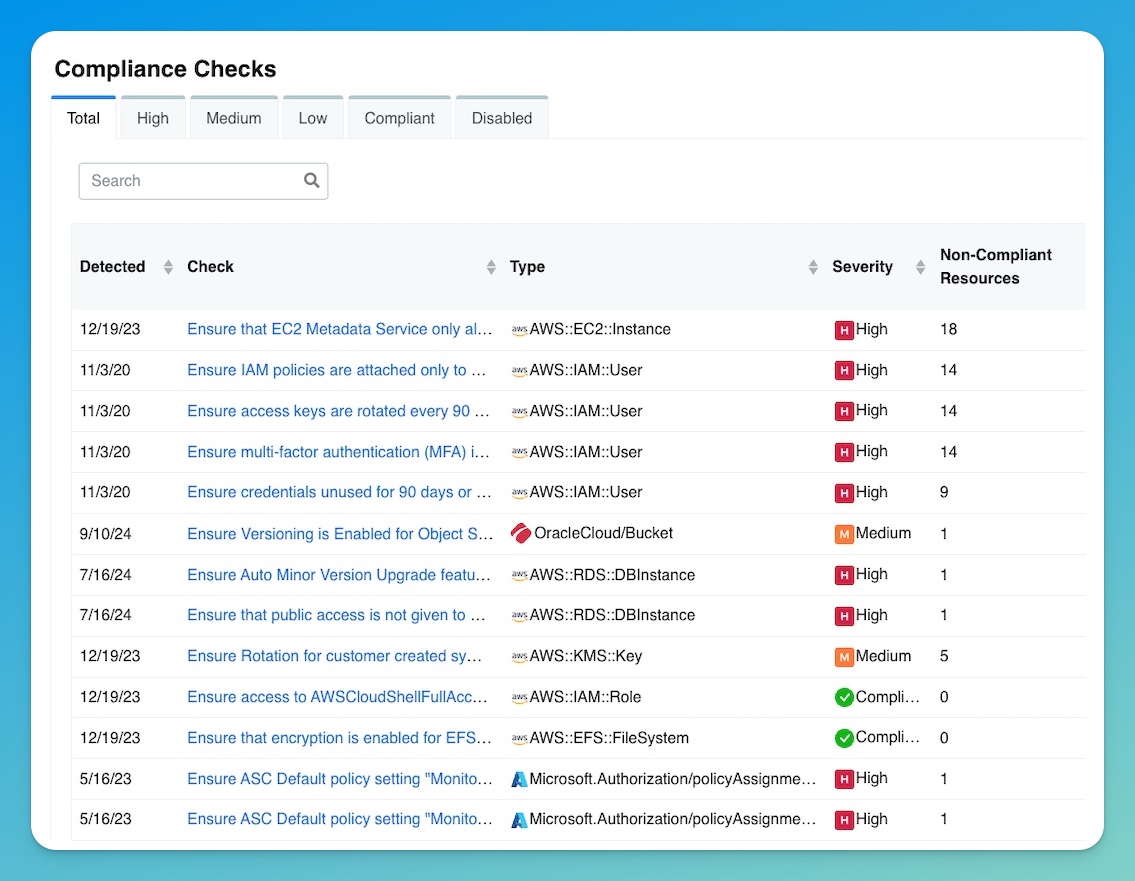Click the AWS icon beside AWS::EC2::Instance
The width and height of the screenshot is (1135, 881).
pos(519,330)
